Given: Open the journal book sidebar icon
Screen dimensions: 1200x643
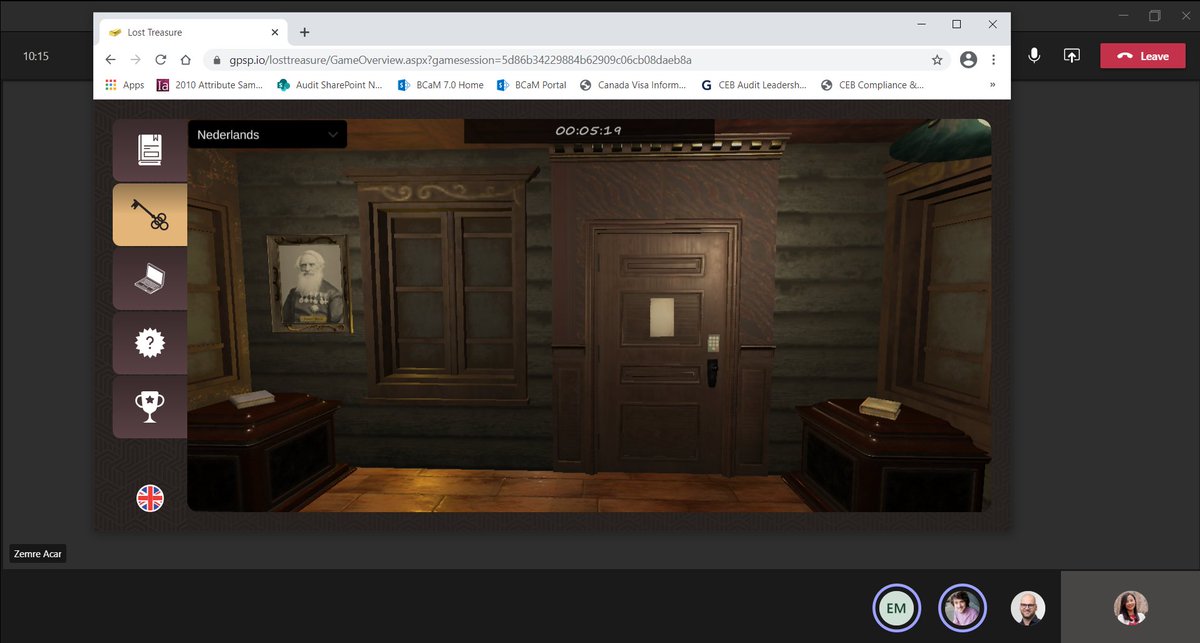Looking at the screenshot, I should [x=150, y=150].
